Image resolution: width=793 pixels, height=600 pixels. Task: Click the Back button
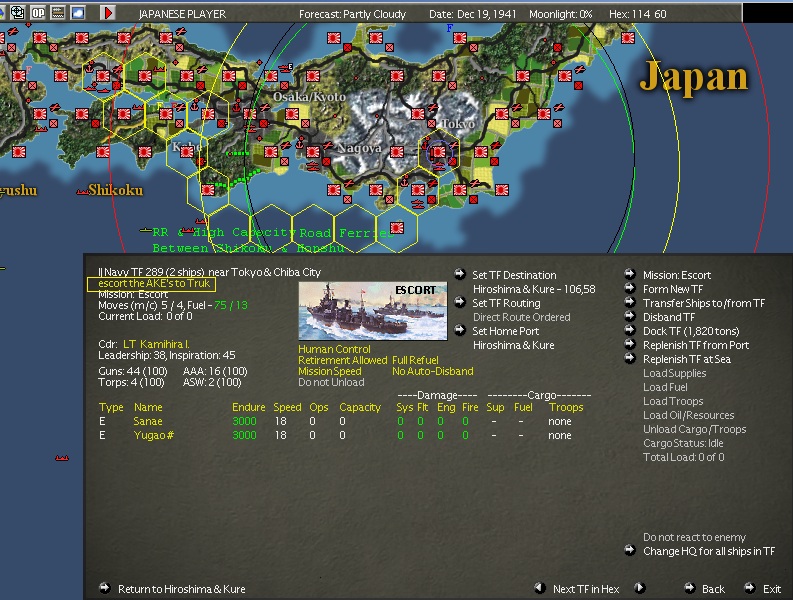pyautogui.click(x=713, y=589)
